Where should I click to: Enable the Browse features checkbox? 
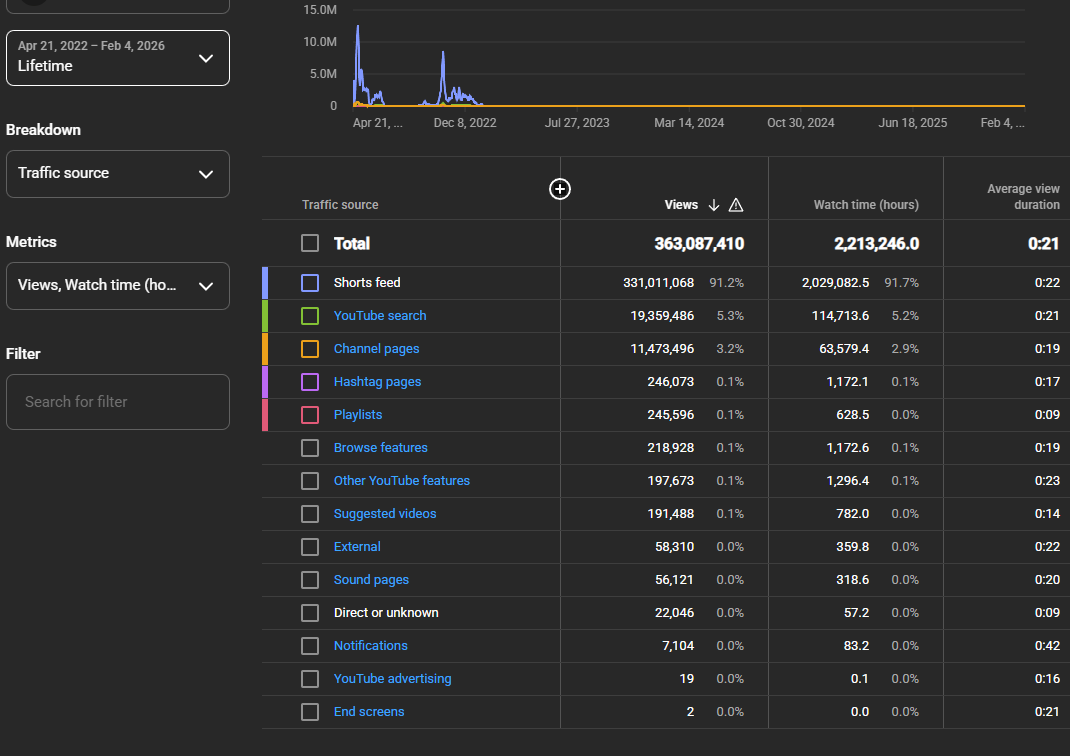pyautogui.click(x=310, y=448)
